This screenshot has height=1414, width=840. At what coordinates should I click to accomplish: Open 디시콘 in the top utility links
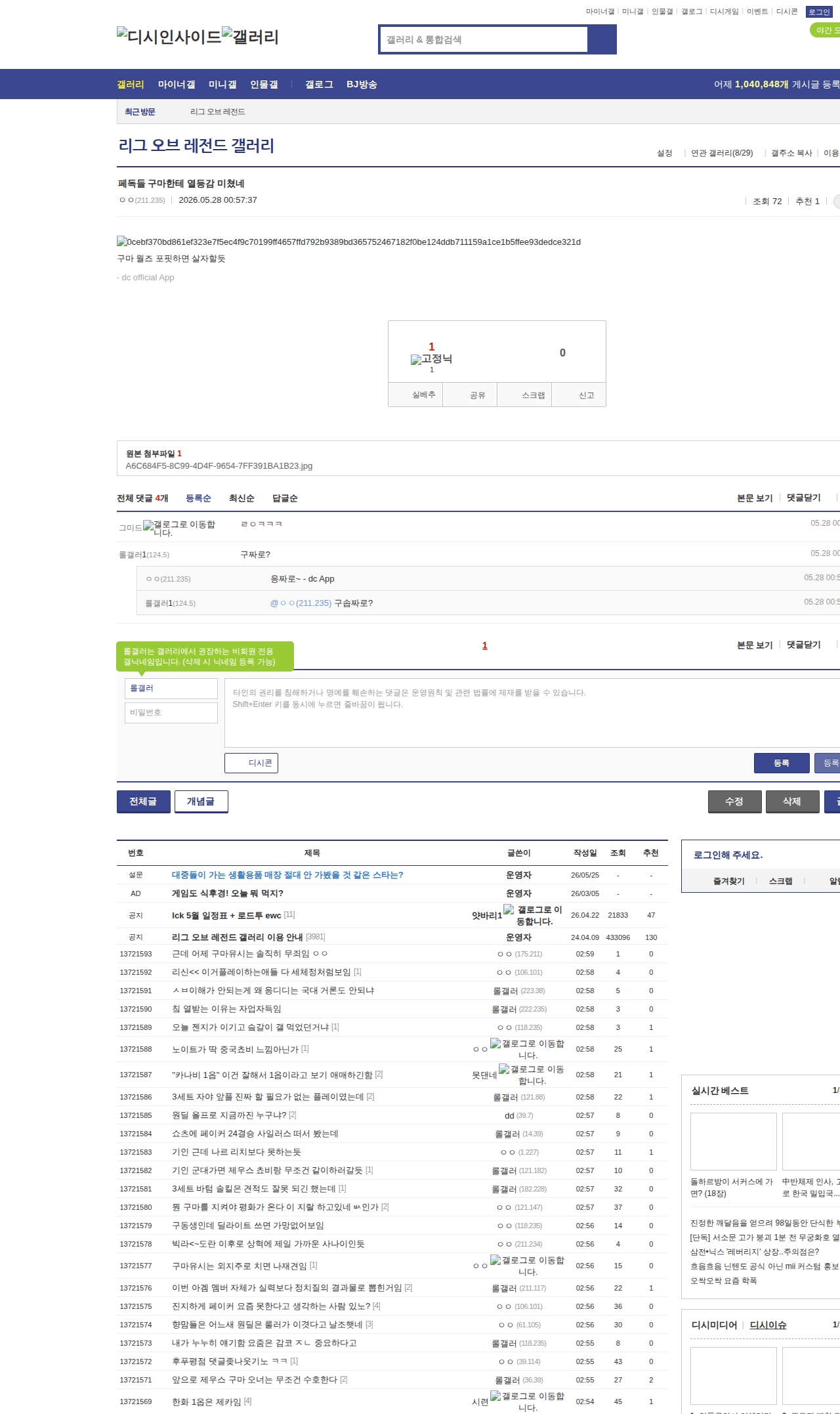(787, 11)
